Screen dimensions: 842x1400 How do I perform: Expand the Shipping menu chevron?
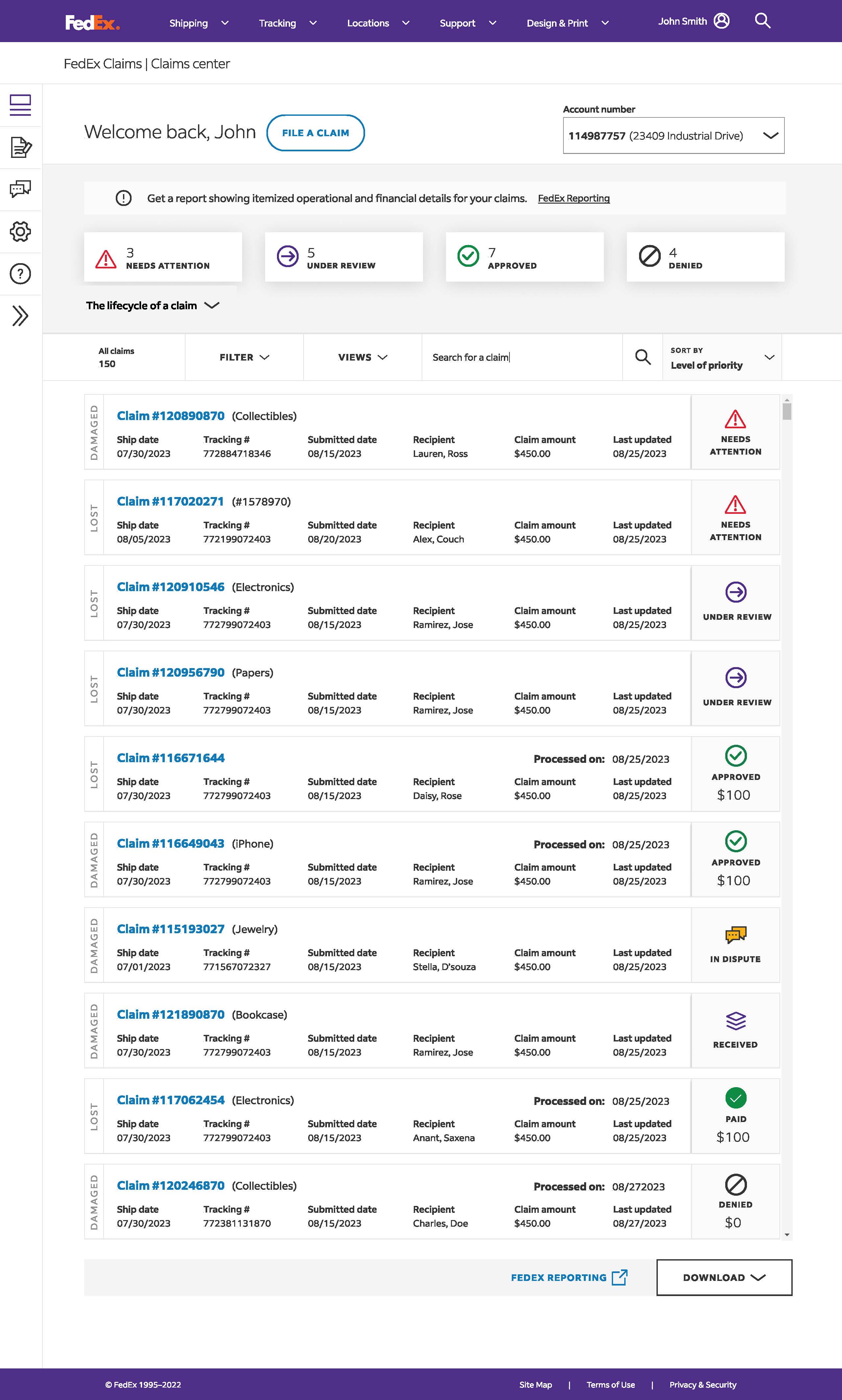[225, 23]
